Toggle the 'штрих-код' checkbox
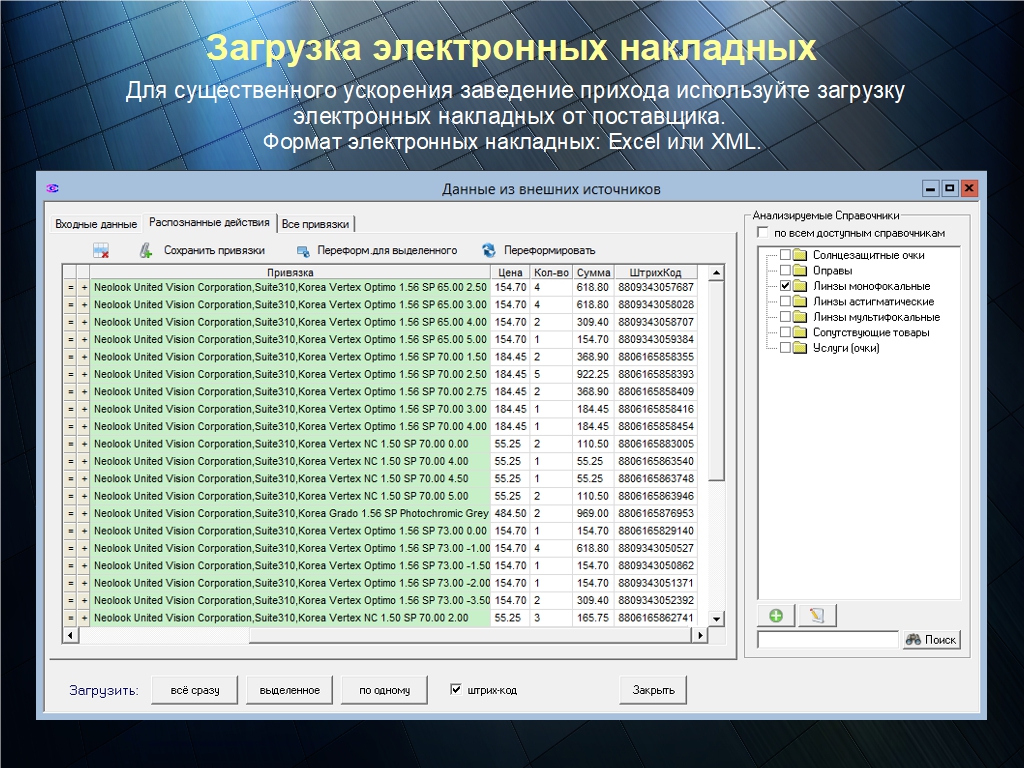Screen dimensions: 1024x768 pyautogui.click(x=456, y=689)
